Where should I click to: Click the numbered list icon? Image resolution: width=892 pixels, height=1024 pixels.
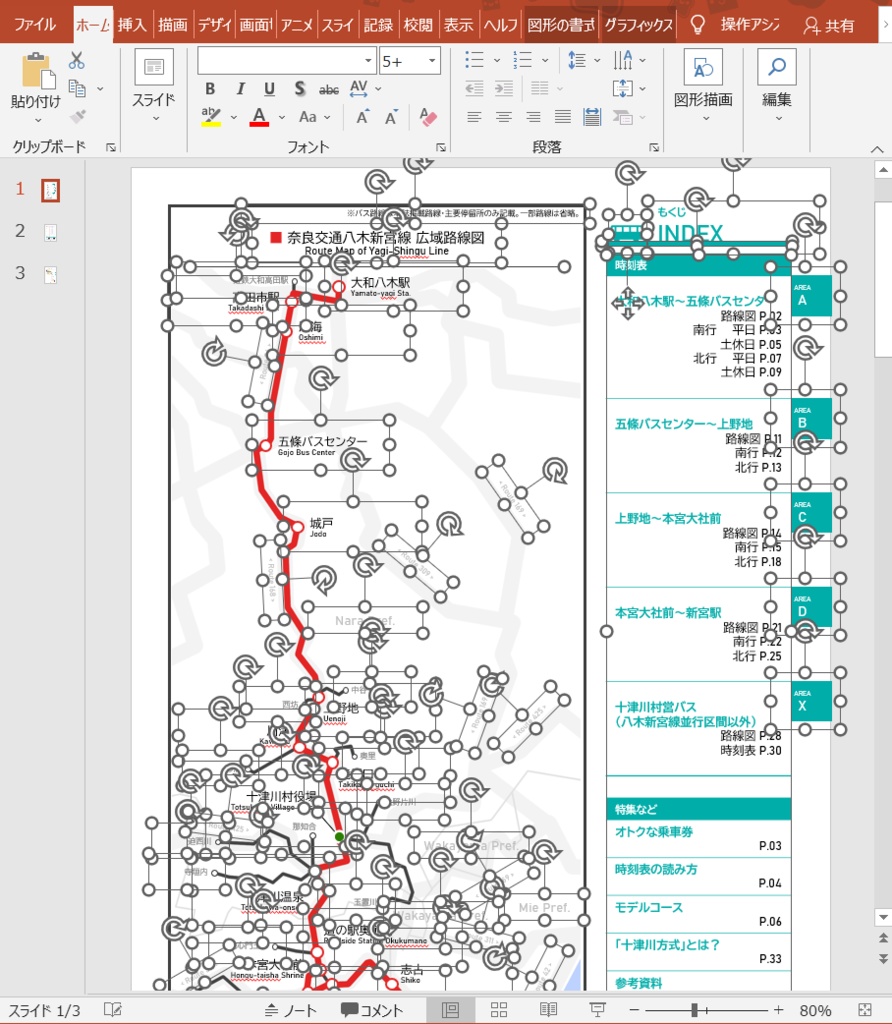522,60
